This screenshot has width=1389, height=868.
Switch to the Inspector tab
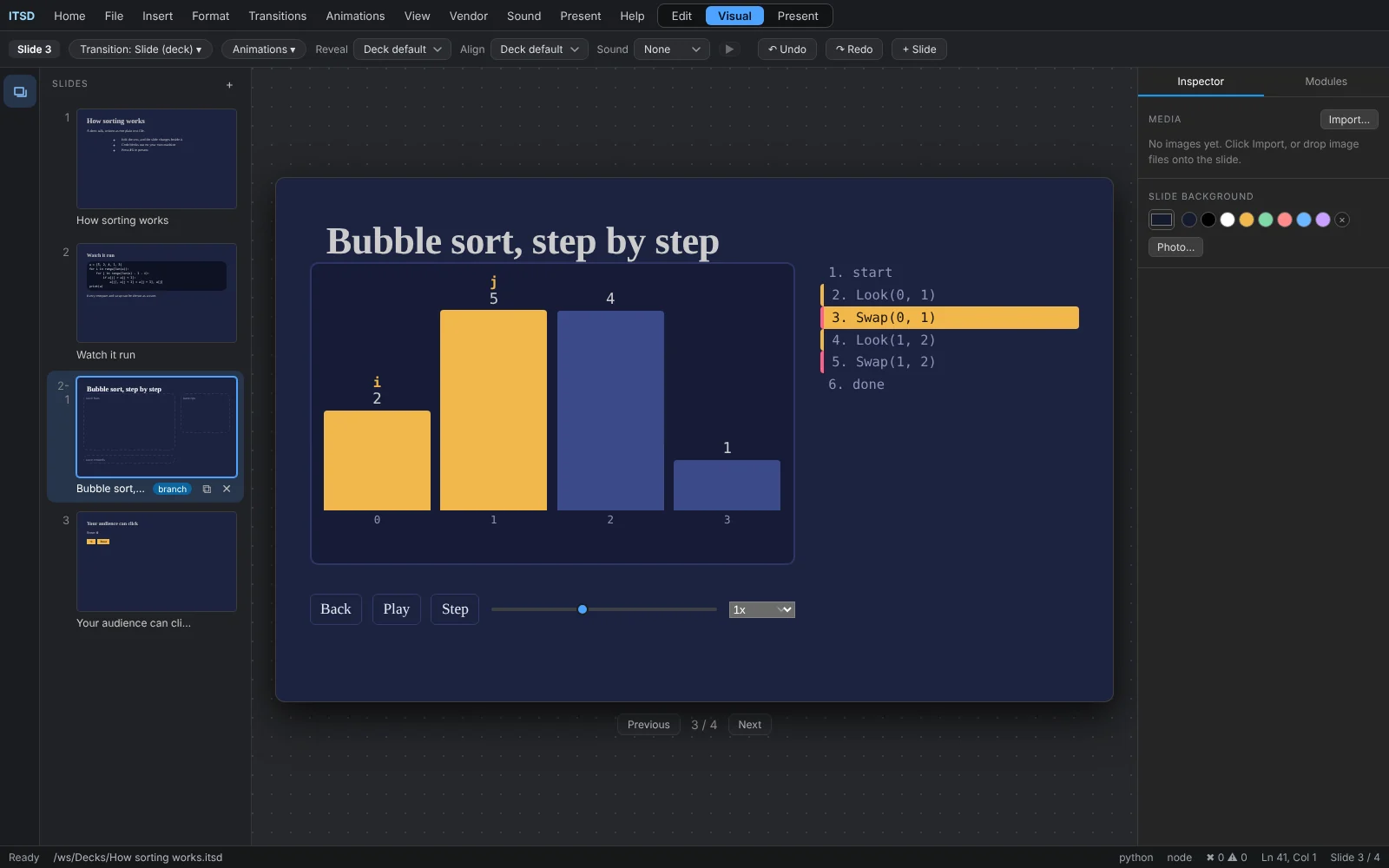click(1201, 82)
